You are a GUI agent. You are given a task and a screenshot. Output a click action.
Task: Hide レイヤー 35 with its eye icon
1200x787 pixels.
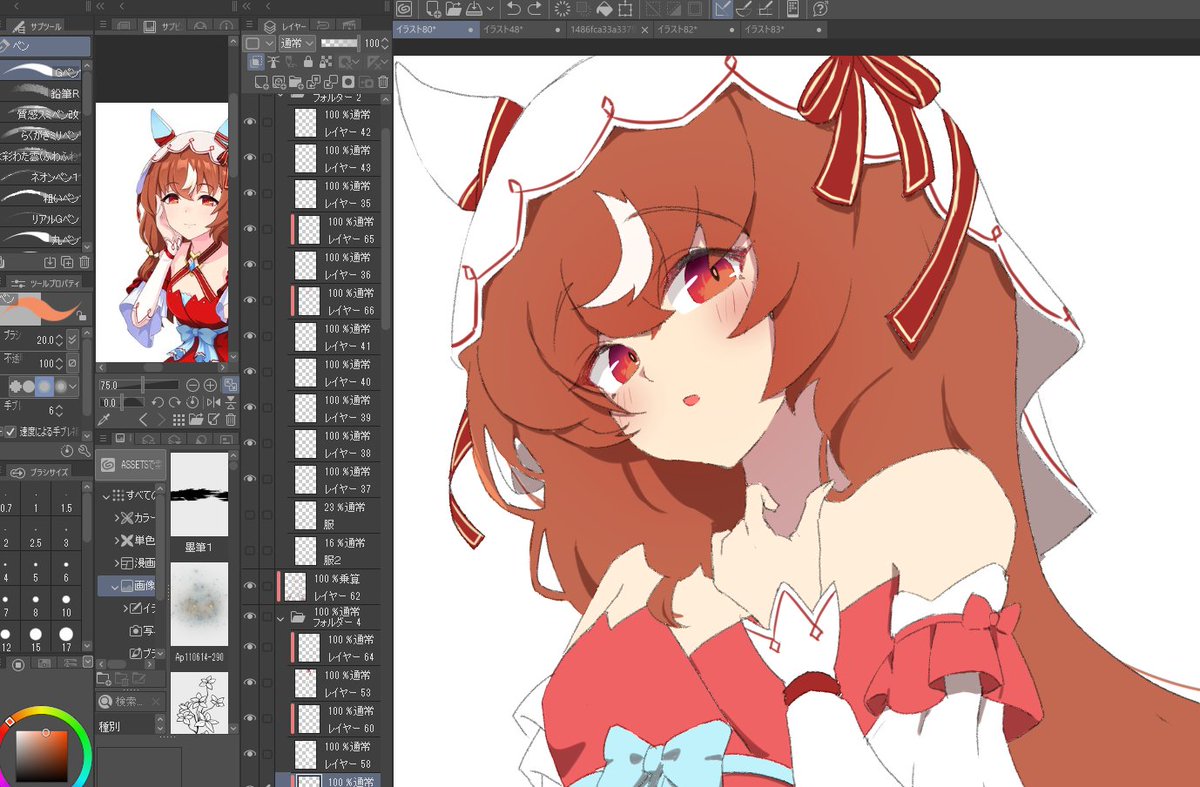tap(250, 193)
